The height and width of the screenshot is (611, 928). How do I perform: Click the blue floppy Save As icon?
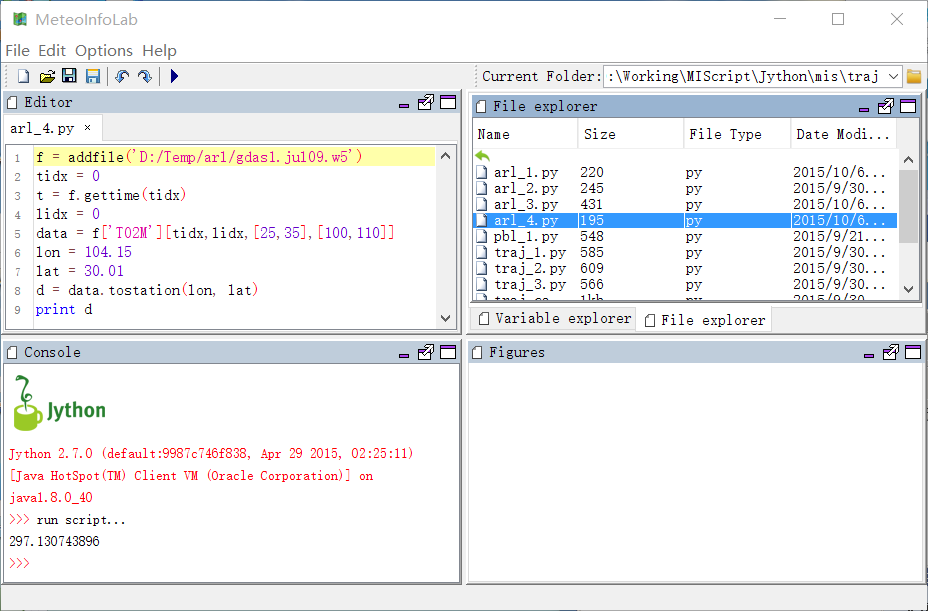coord(93,76)
